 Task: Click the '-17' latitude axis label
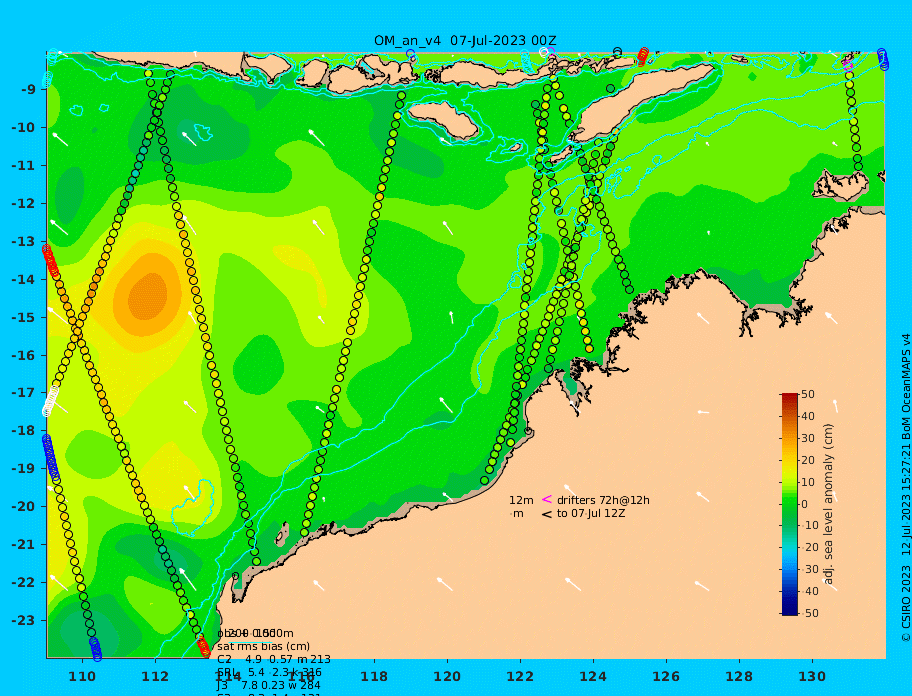(x=24, y=393)
